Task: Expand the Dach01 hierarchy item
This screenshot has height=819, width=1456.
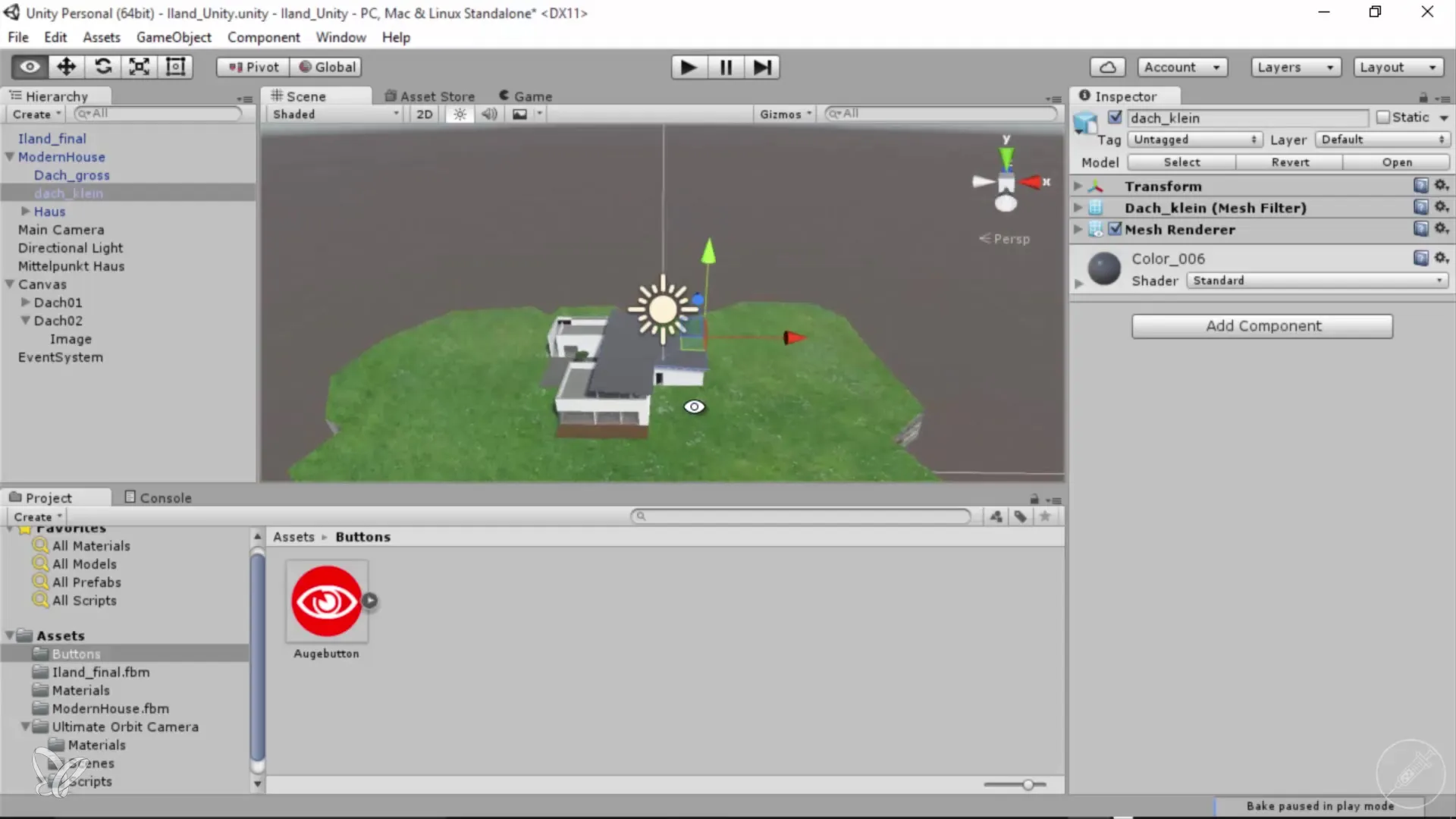Action: pyautogui.click(x=25, y=303)
